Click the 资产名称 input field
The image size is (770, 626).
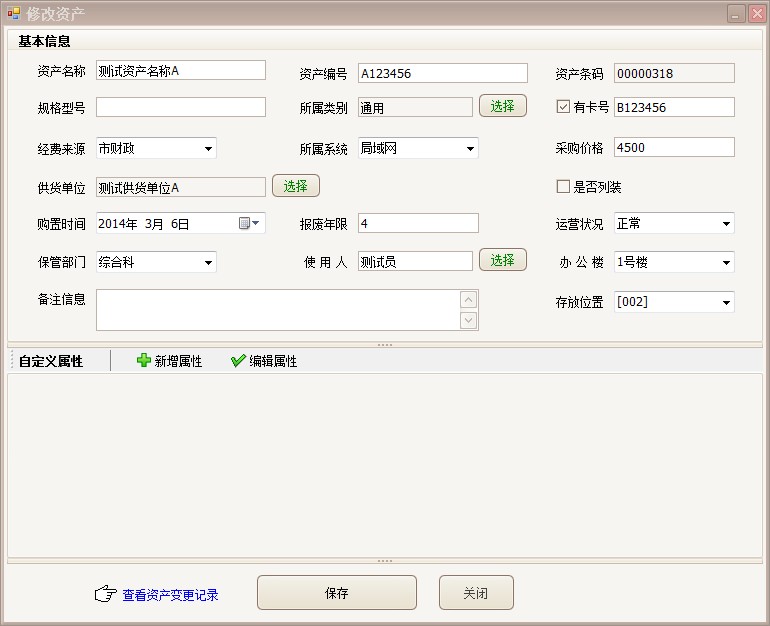pyautogui.click(x=181, y=70)
